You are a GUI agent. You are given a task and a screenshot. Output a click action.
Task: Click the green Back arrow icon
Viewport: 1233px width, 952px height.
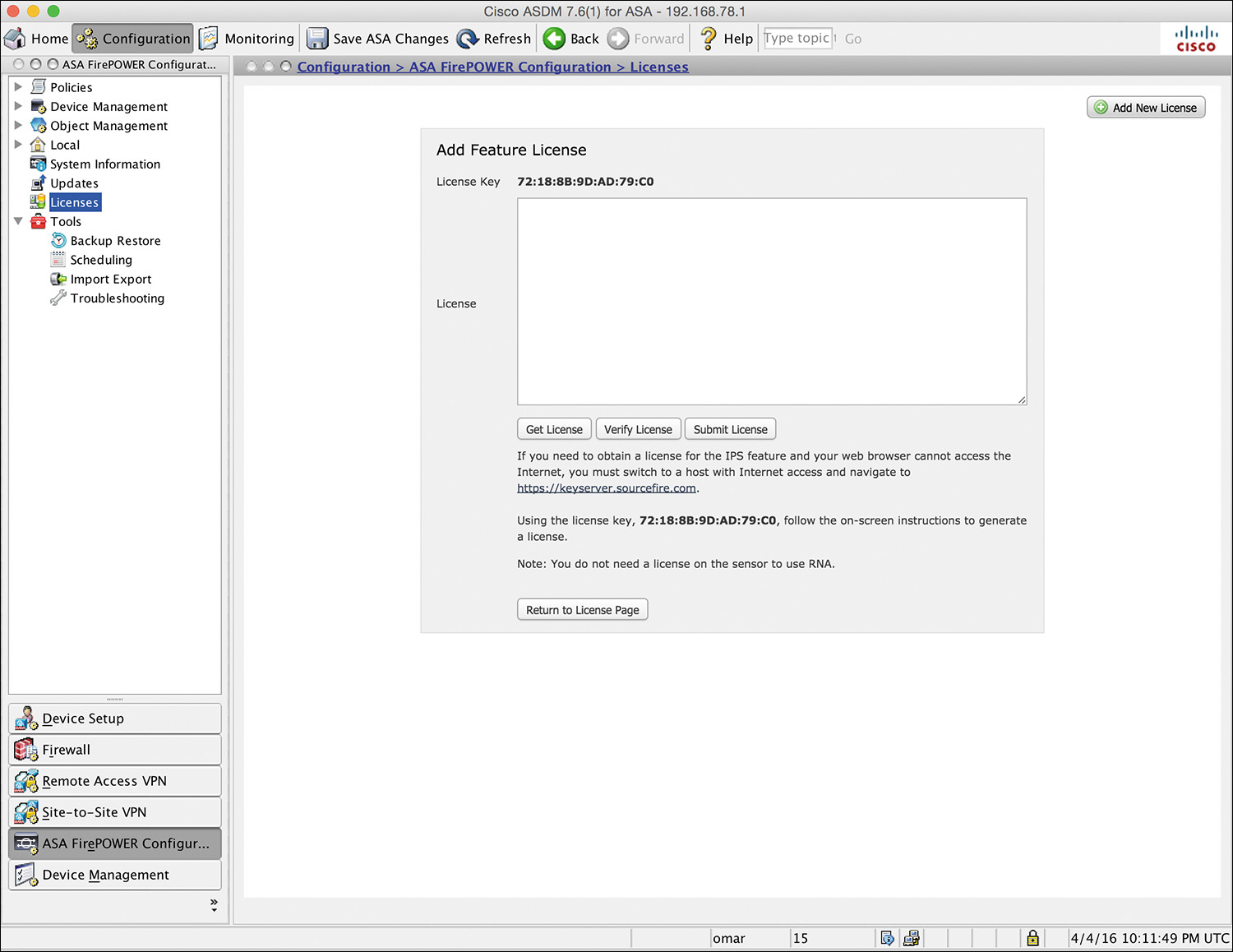[555, 39]
